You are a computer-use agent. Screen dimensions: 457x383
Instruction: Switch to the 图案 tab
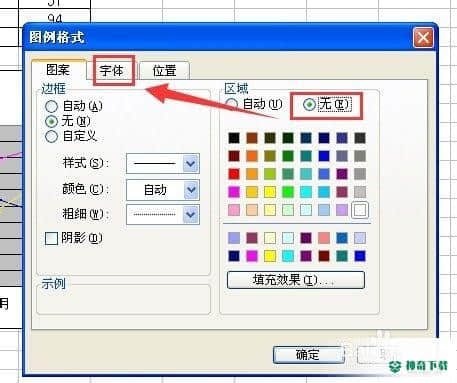click(x=59, y=70)
